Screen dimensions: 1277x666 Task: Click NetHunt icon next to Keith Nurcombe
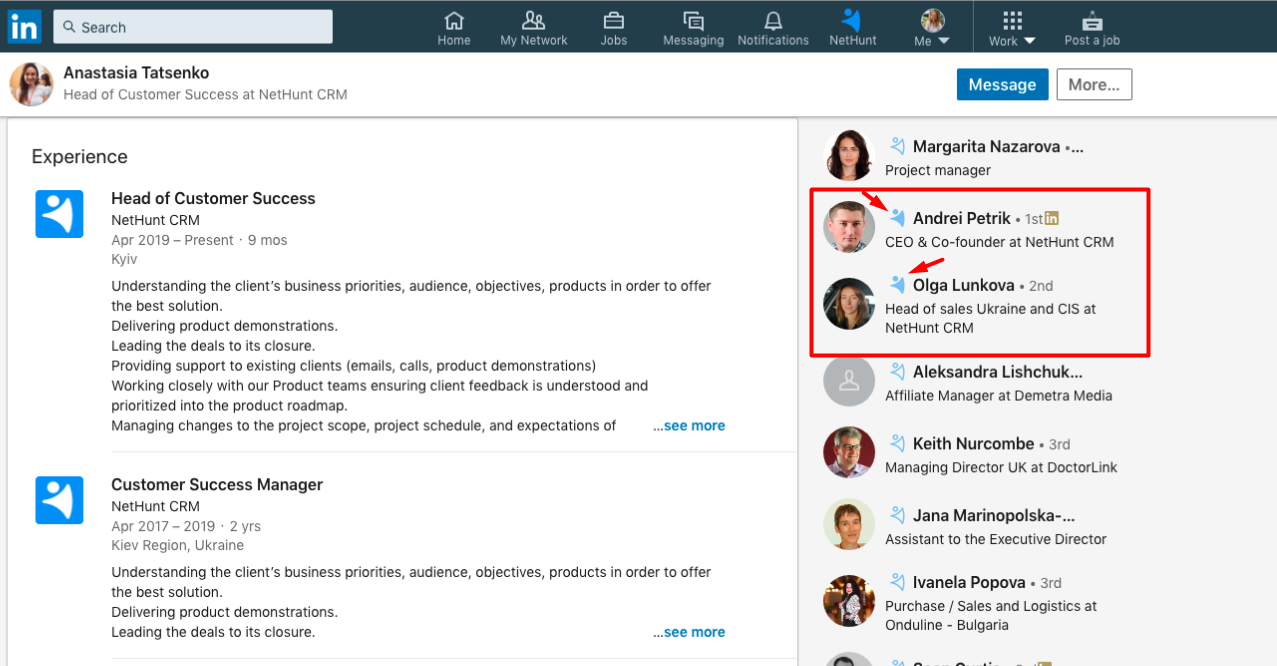[897, 443]
